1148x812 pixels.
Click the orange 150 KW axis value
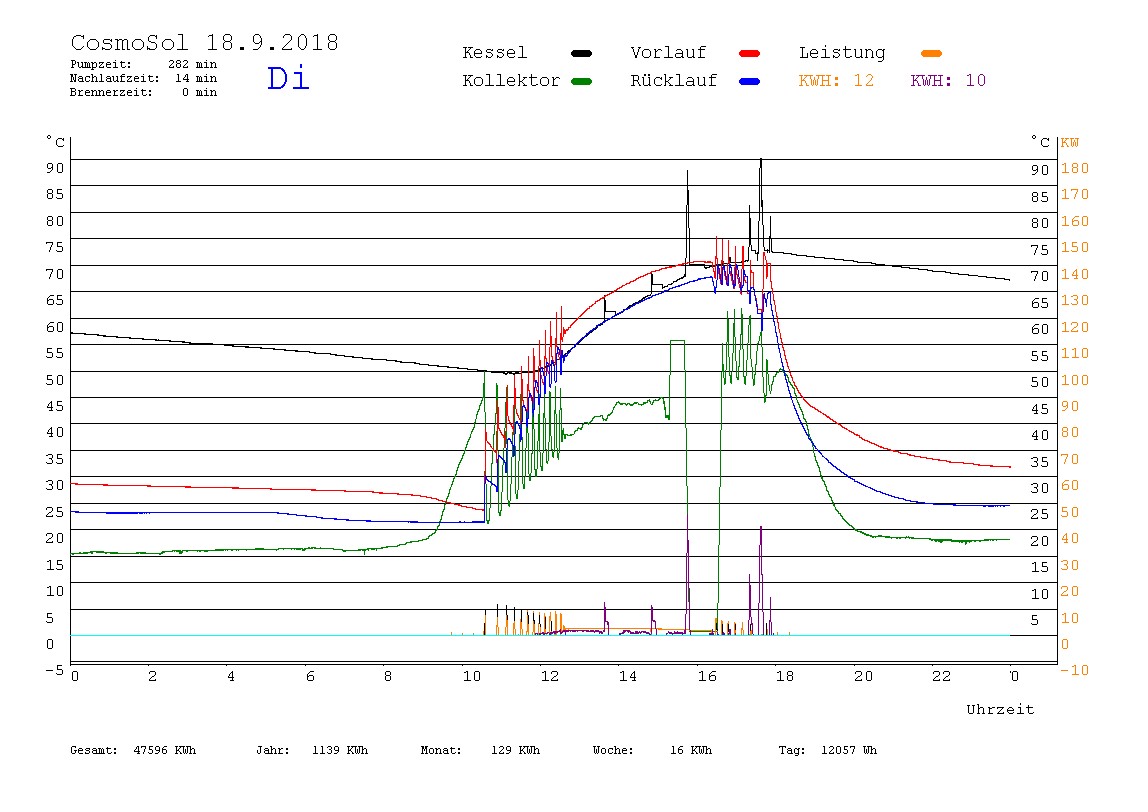(1075, 247)
